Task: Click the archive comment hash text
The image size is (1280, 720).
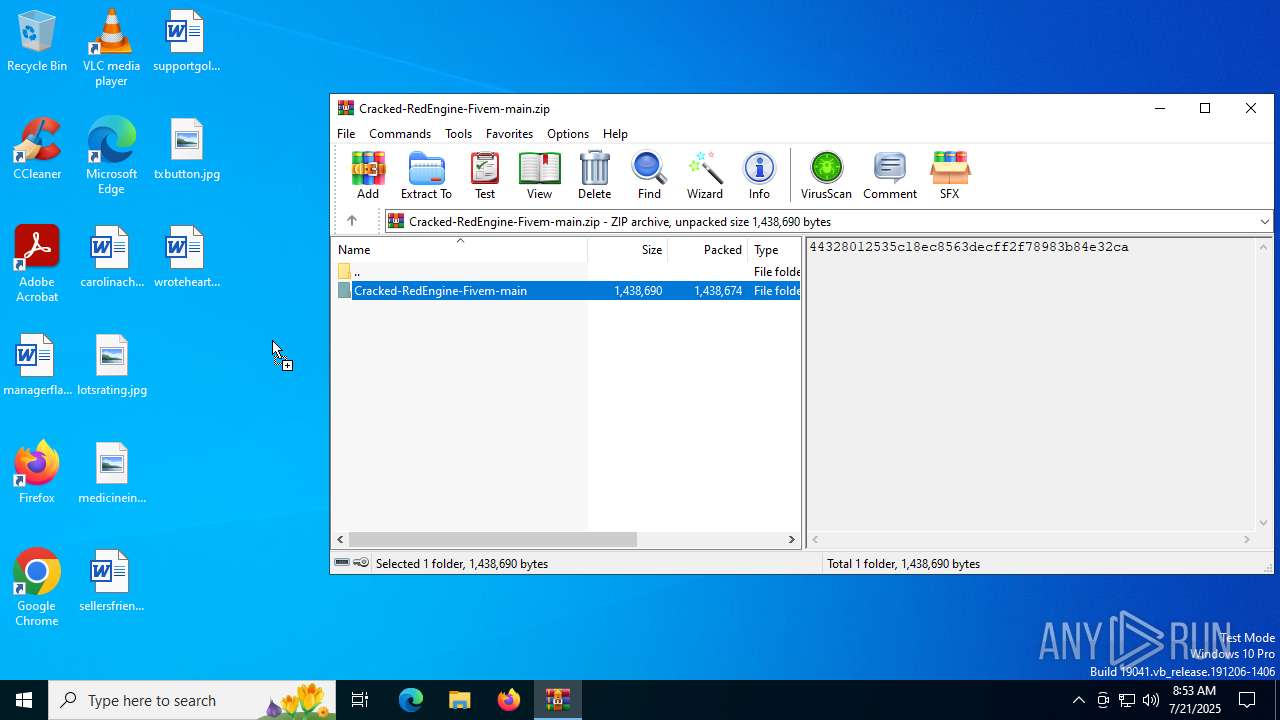Action: 968,247
